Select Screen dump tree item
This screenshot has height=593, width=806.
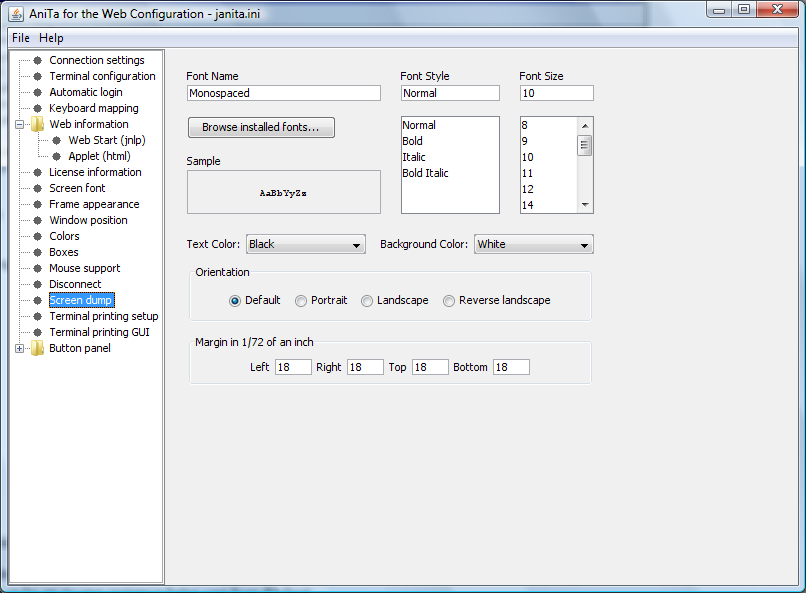point(81,300)
